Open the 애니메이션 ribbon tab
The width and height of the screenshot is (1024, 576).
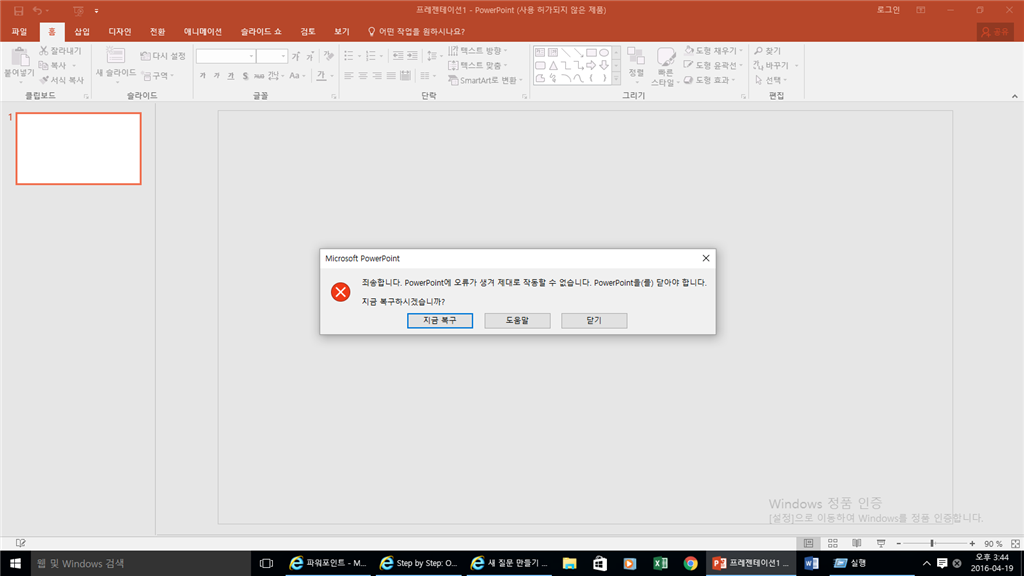[202, 31]
